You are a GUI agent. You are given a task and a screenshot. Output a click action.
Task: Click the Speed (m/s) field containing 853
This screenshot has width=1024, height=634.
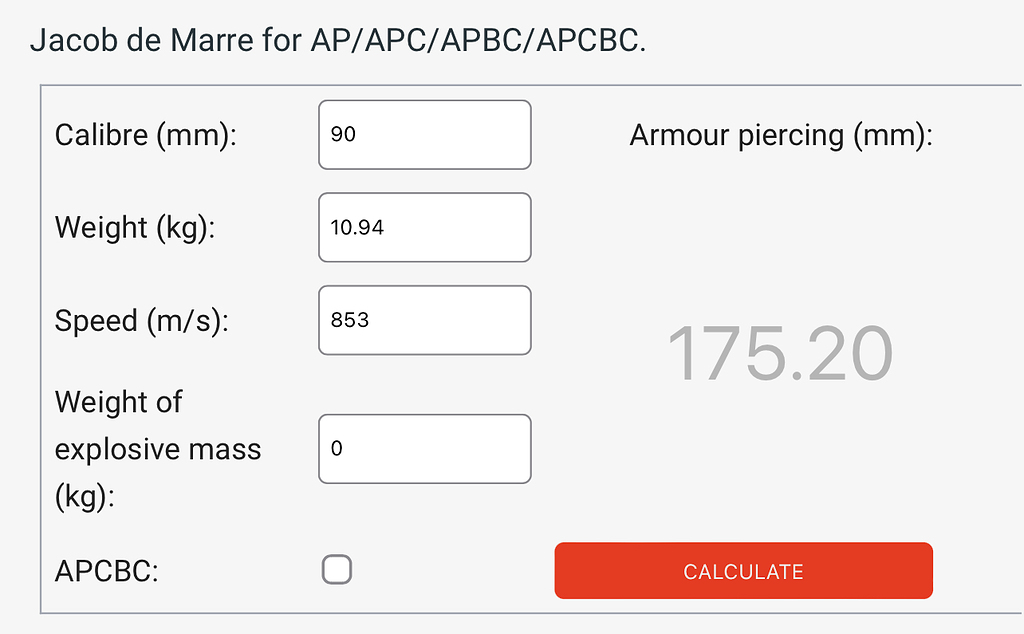pos(424,320)
